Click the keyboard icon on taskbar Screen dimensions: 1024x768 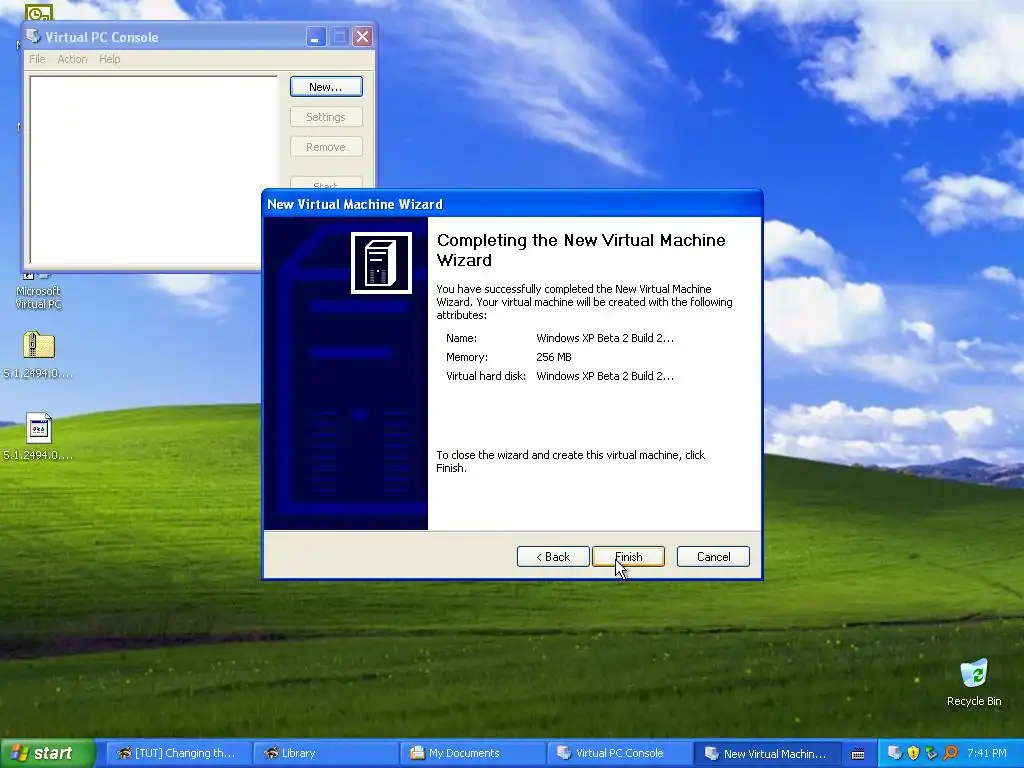858,754
